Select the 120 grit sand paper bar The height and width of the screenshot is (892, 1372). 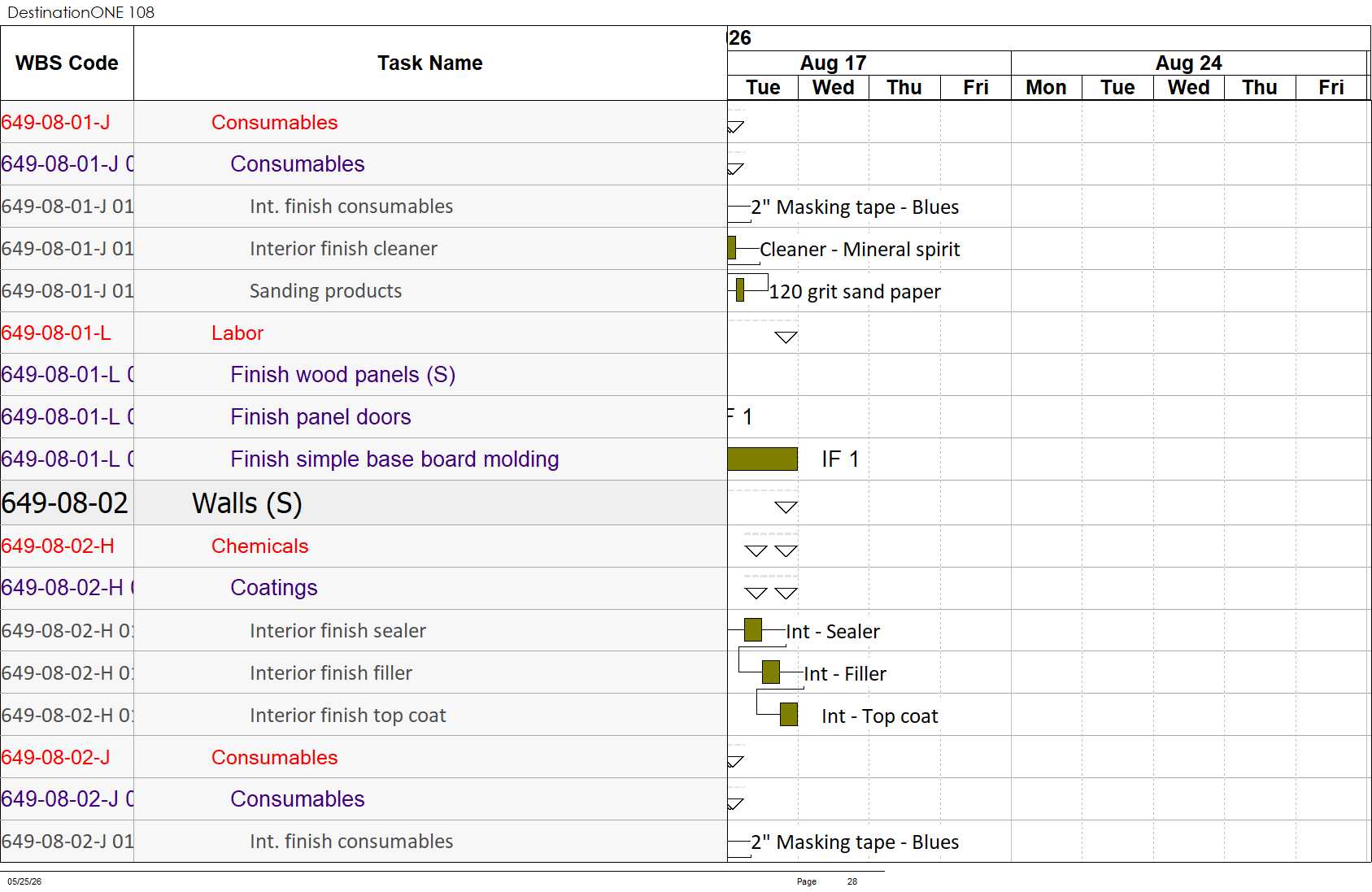(740, 290)
